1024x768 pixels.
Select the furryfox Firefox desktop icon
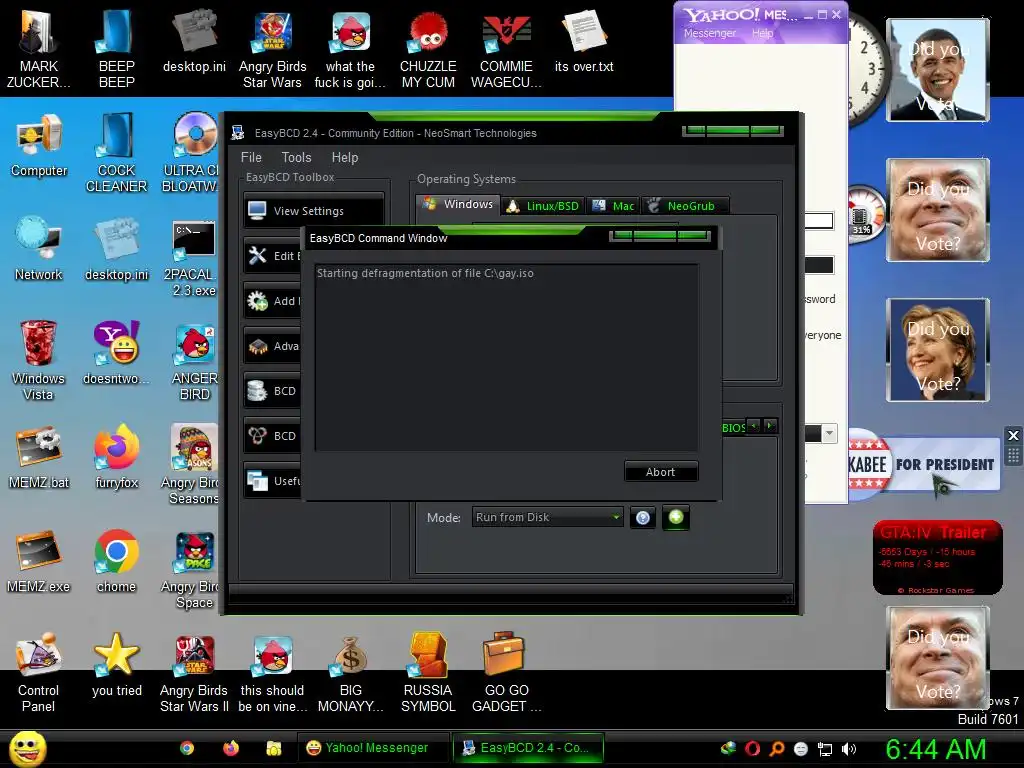[x=116, y=456]
